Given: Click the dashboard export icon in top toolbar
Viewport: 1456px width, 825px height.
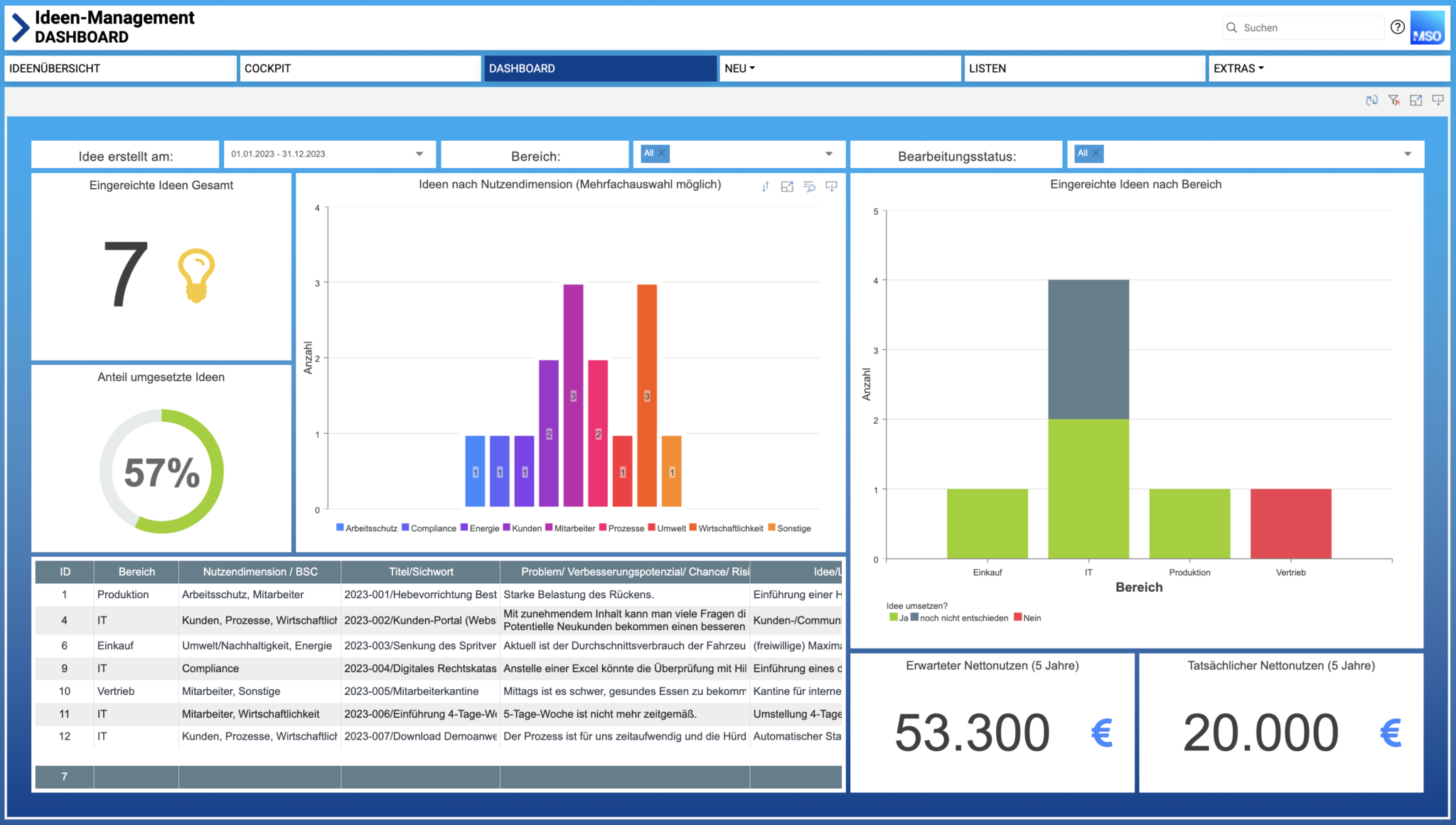Looking at the screenshot, I should (1438, 100).
